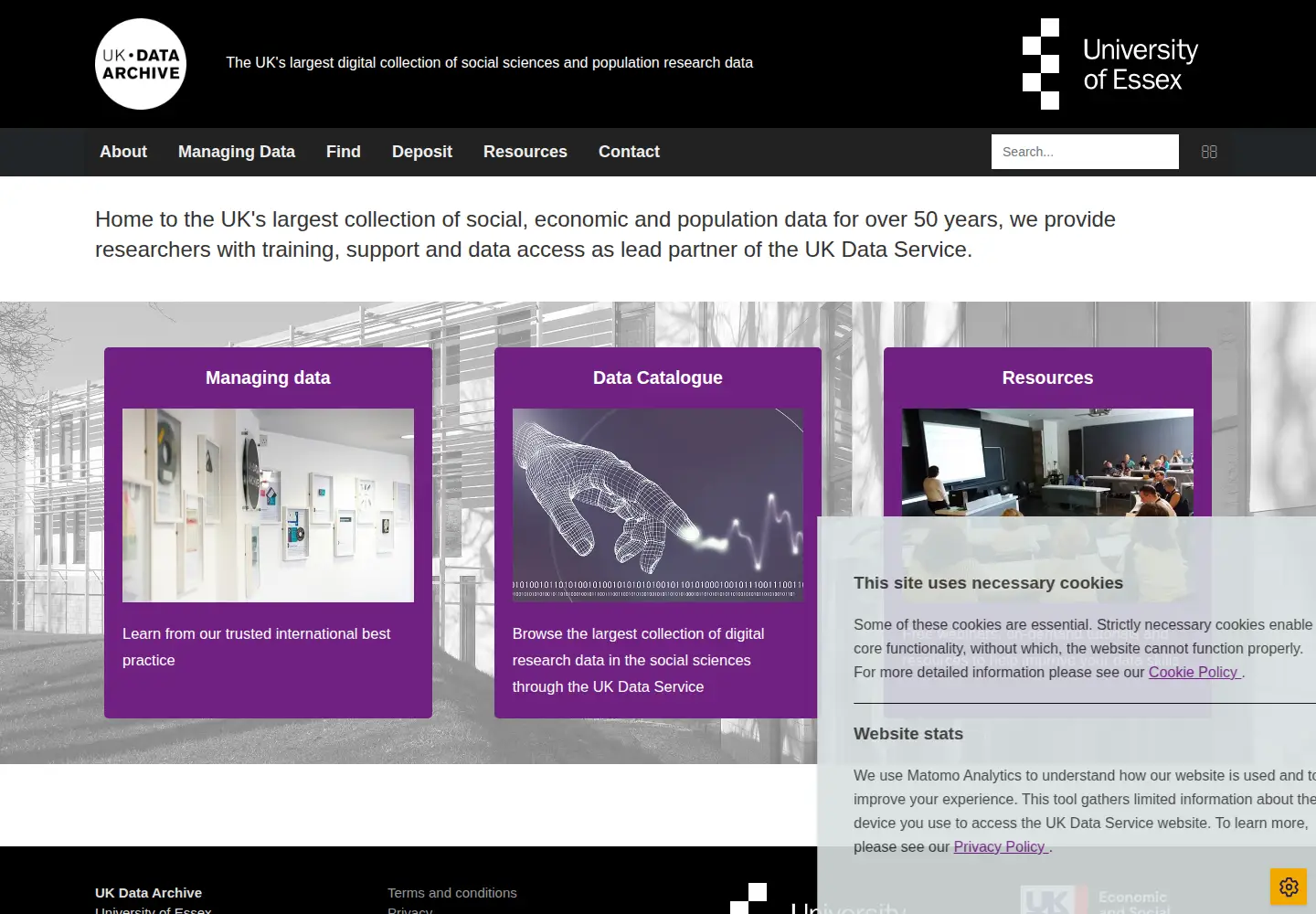Screen dimensions: 1316x914
Task: Click into the Search input field
Action: pos(1085,152)
